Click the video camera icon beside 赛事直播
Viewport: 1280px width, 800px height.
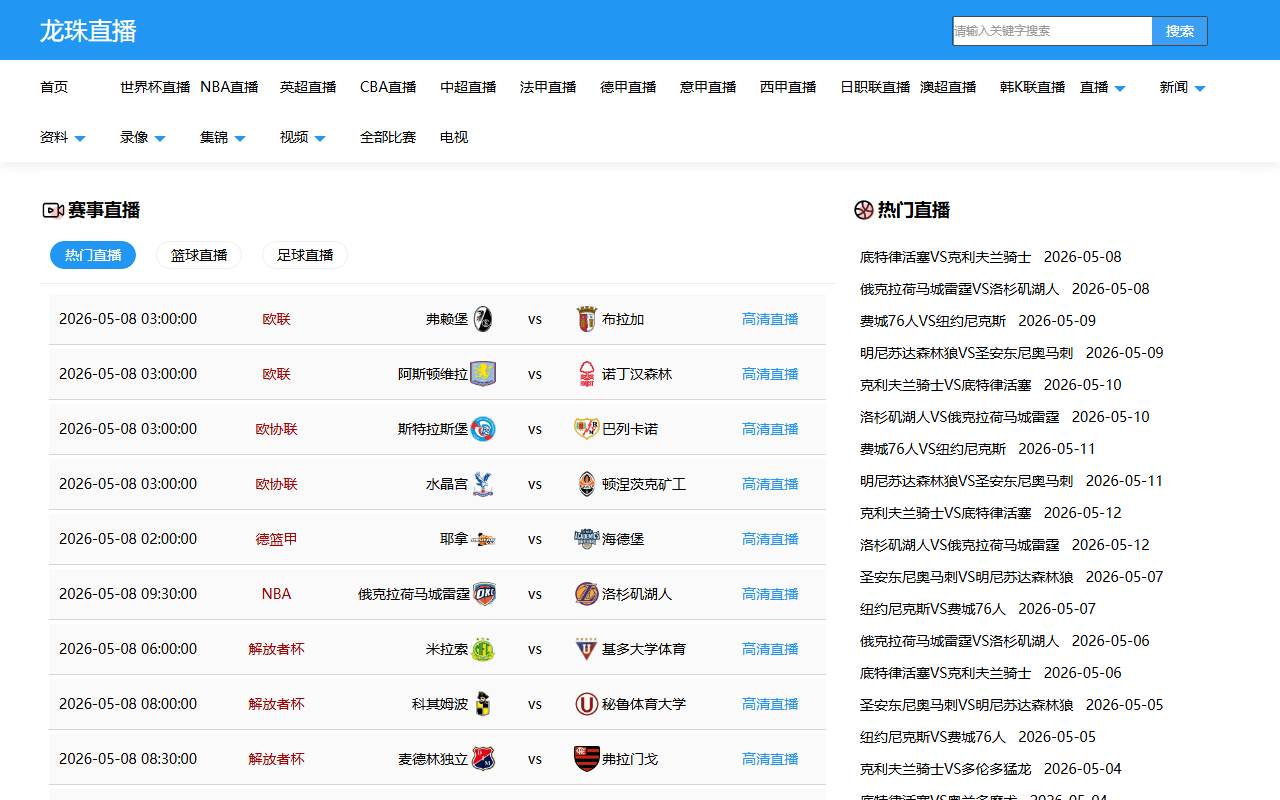(x=53, y=210)
